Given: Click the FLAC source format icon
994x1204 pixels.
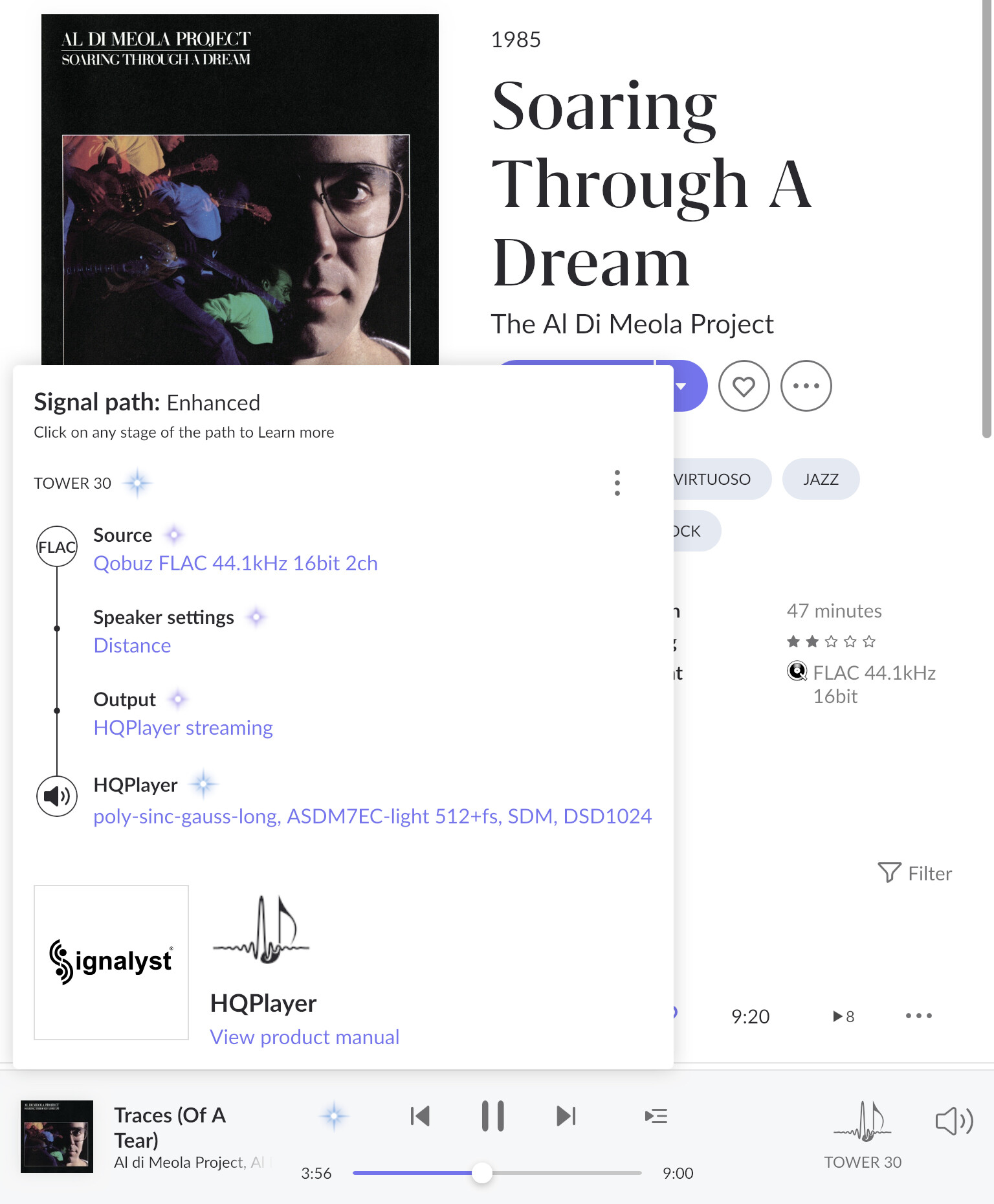Looking at the screenshot, I should (x=57, y=547).
